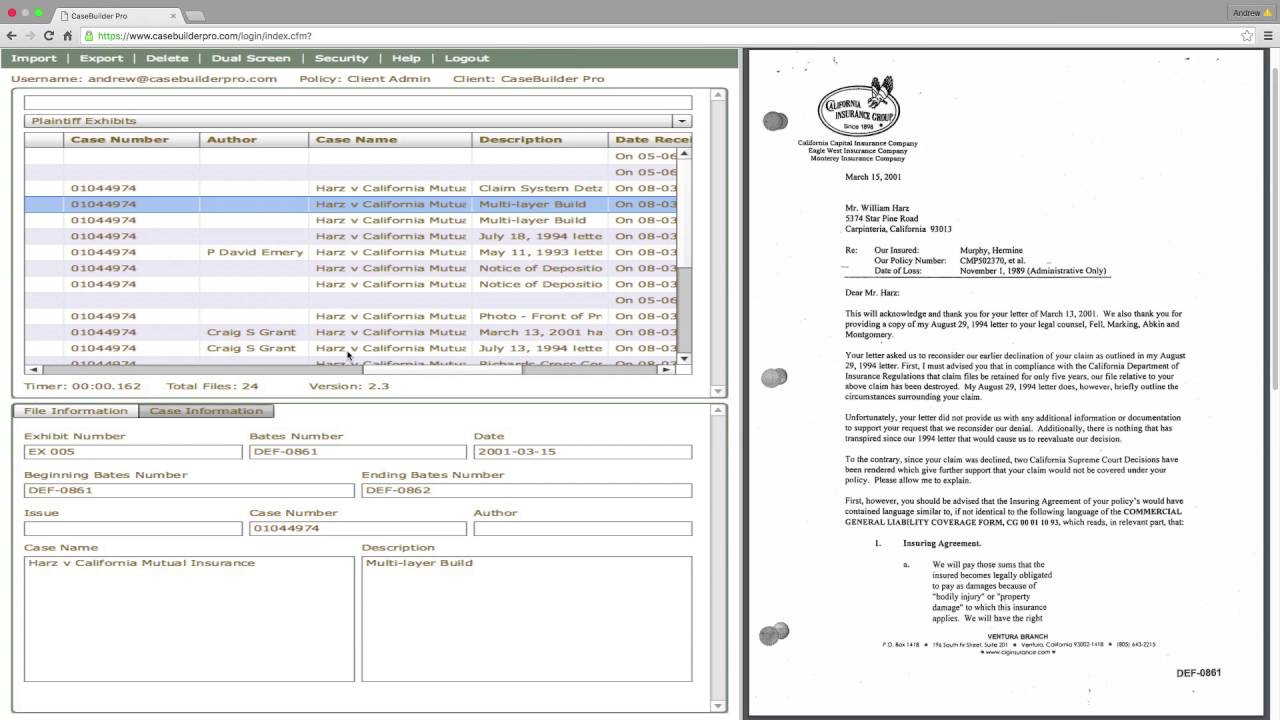Open the Andrew profile button

pos(1252,12)
